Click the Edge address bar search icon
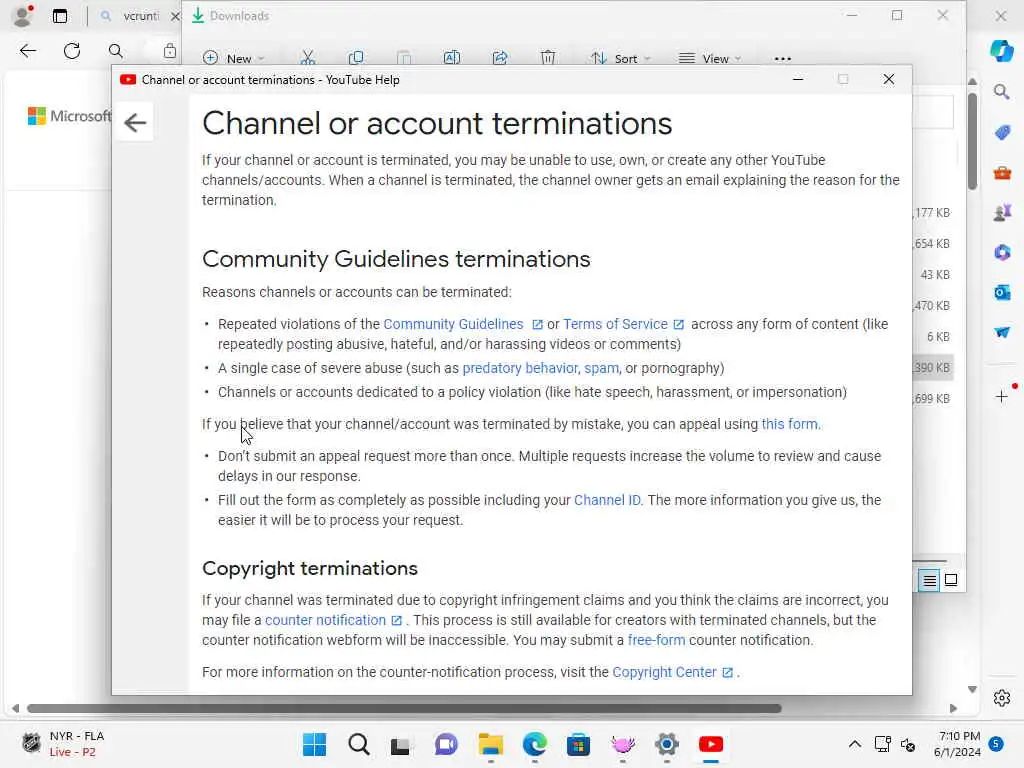1024x768 pixels. tap(116, 51)
